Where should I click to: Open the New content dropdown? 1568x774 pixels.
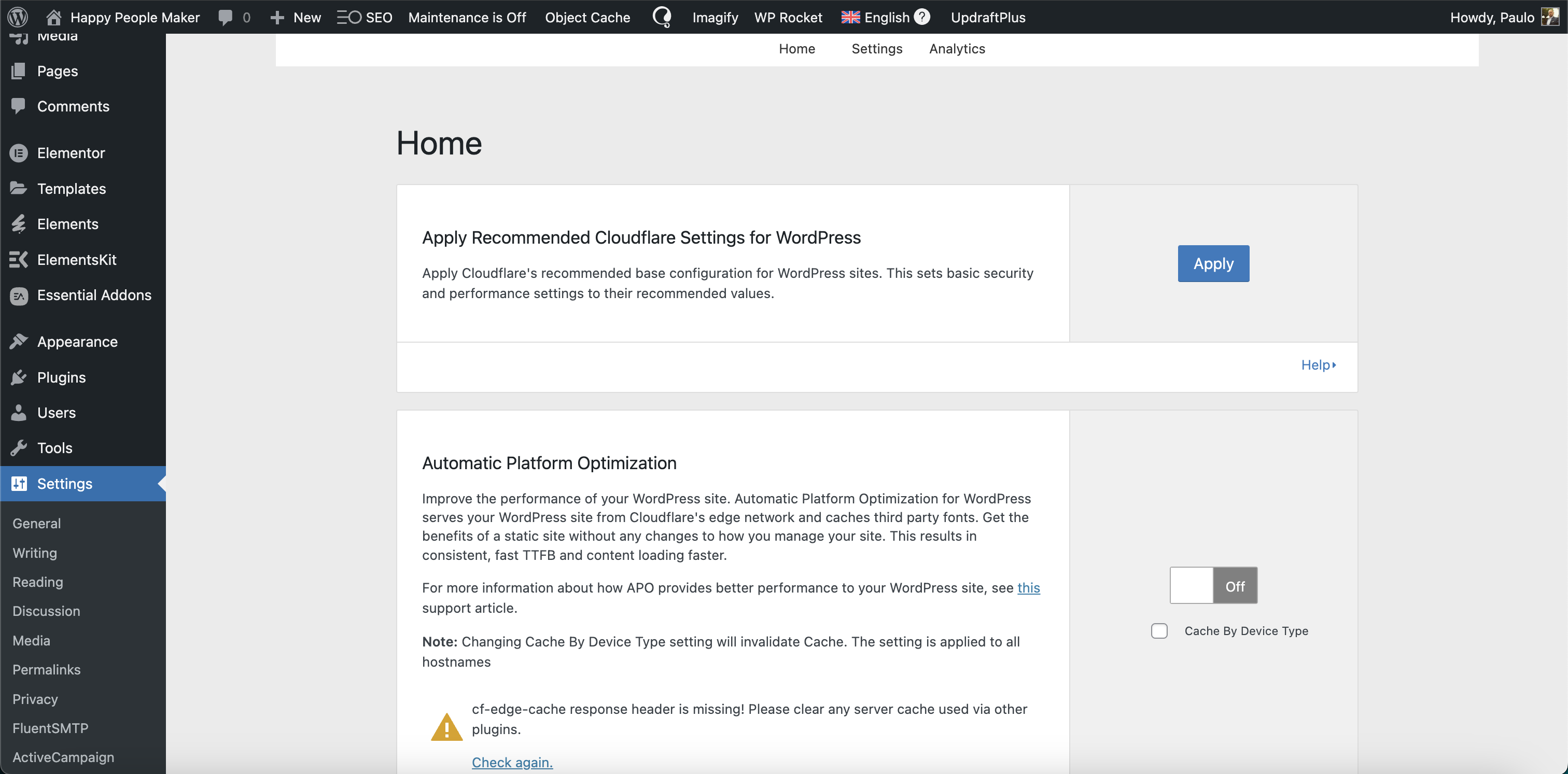click(296, 17)
